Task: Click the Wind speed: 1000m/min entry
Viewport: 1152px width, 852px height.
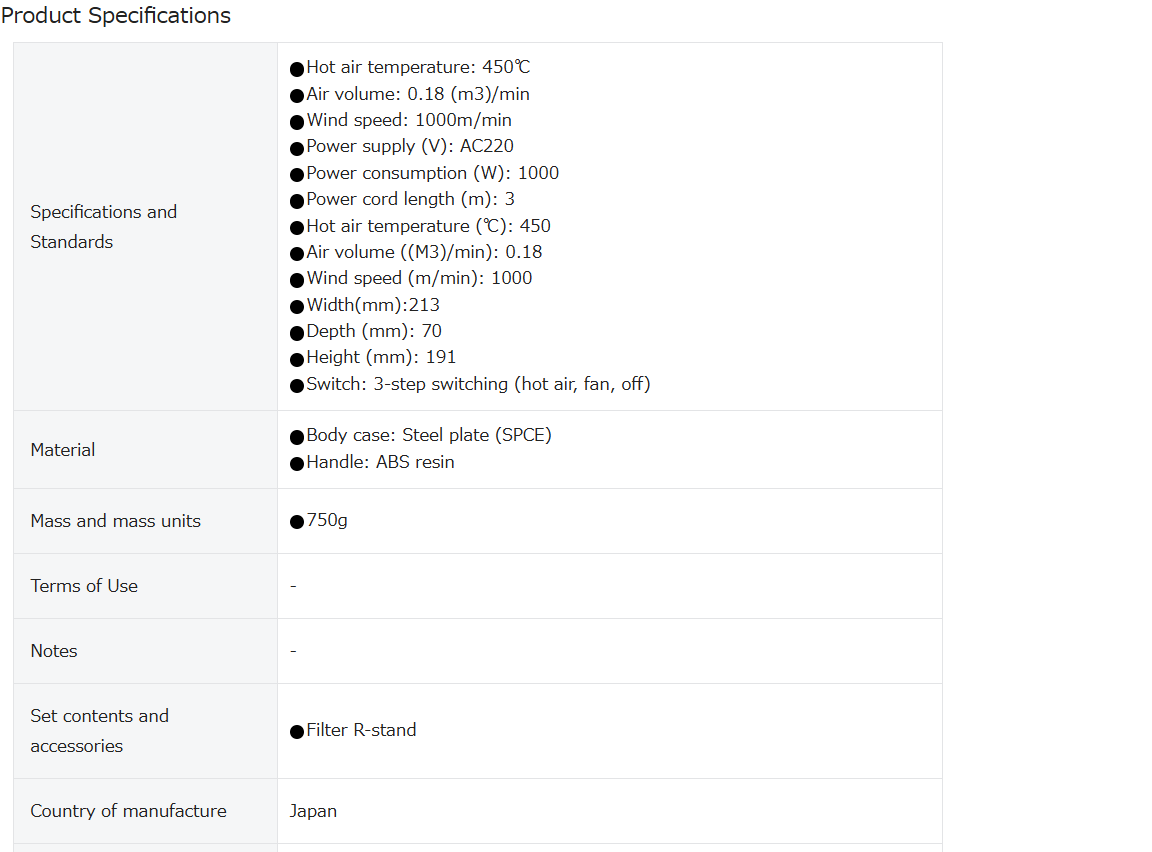Action: 401,120
